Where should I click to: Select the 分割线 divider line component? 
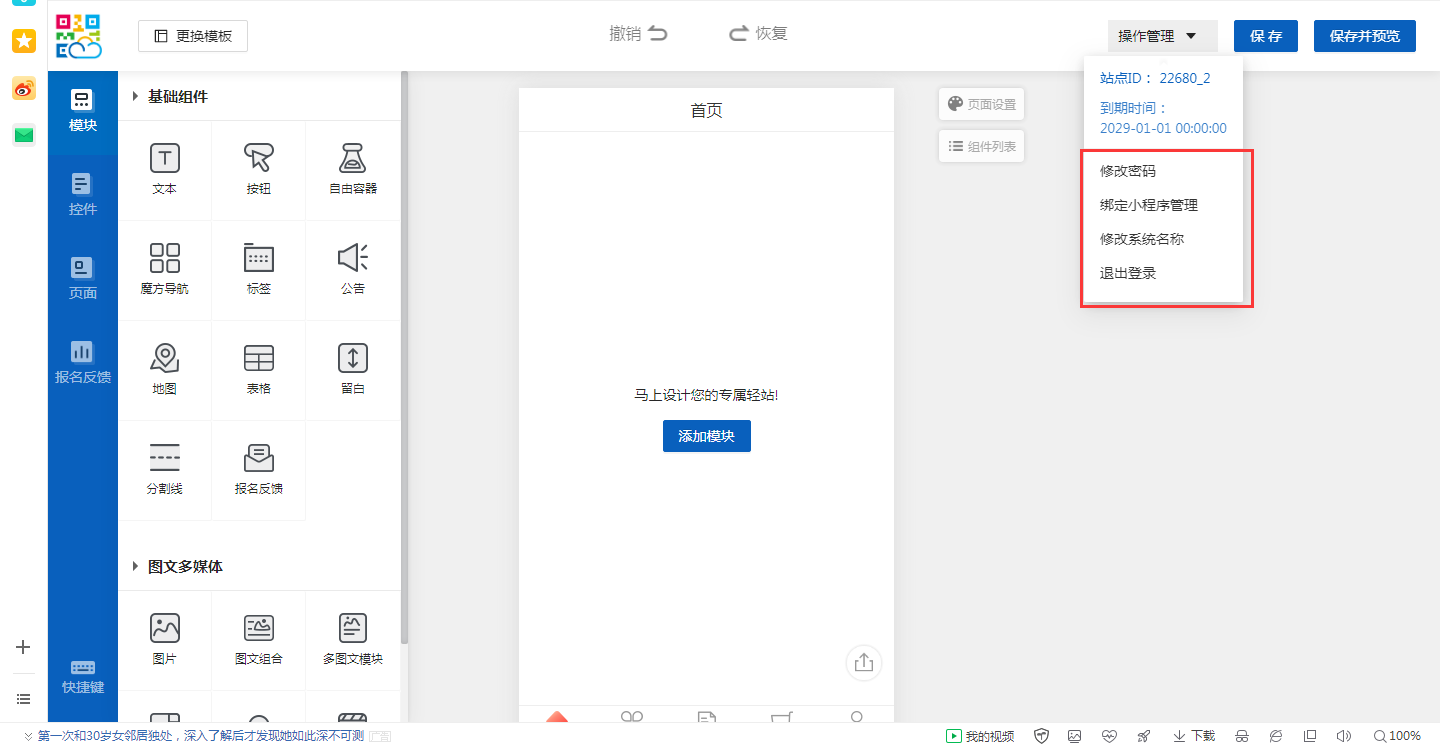(164, 458)
